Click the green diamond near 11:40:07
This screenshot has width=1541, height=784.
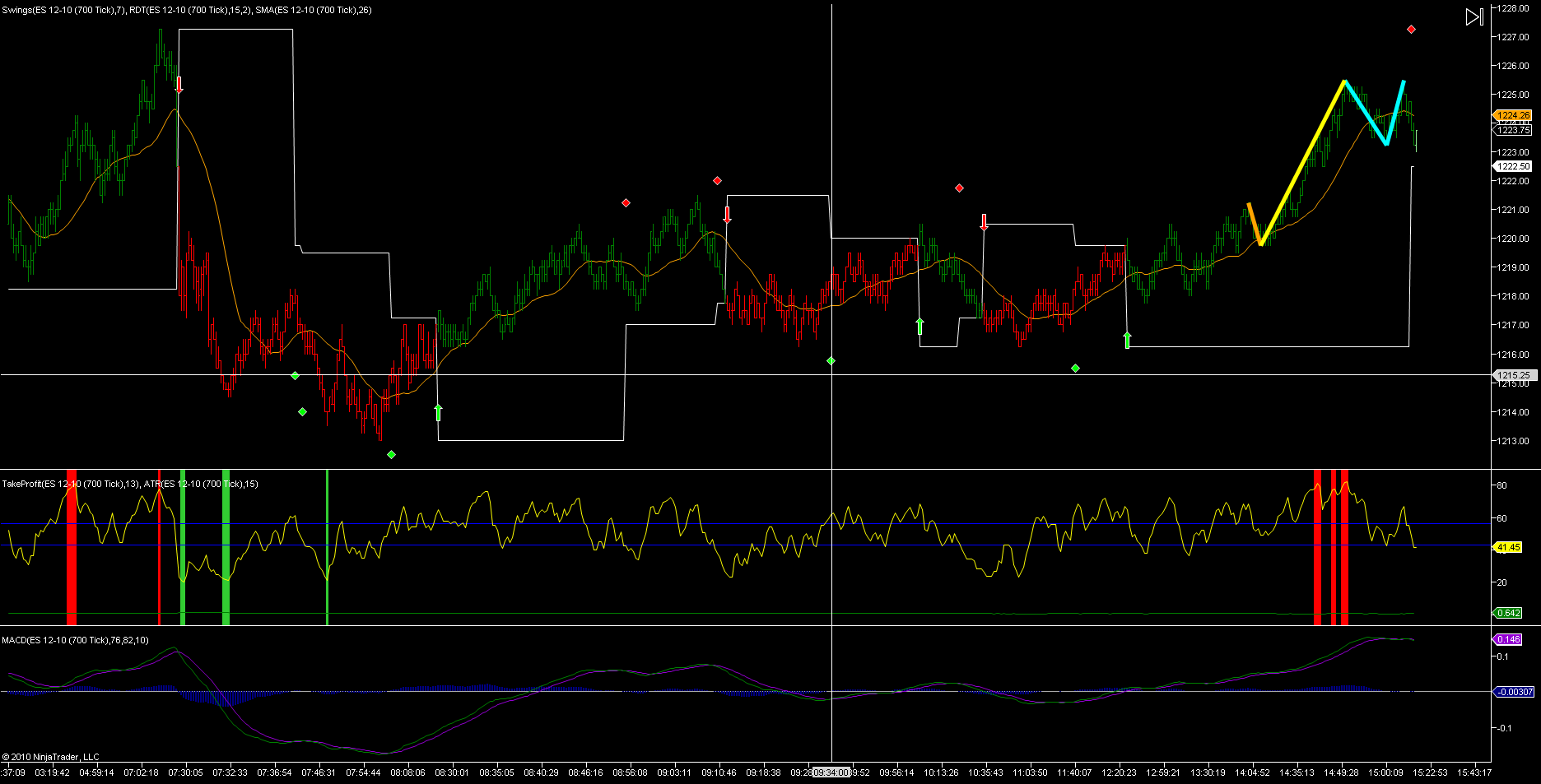(1075, 368)
